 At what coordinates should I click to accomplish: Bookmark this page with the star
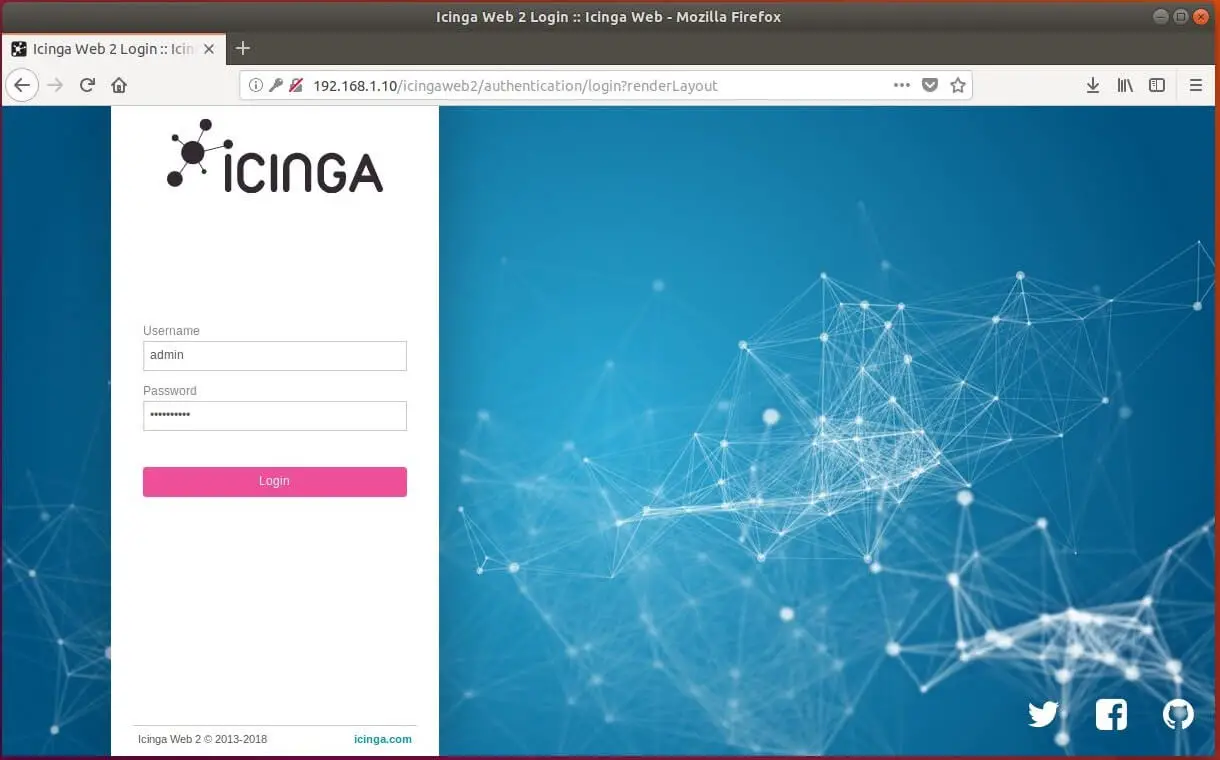(957, 85)
